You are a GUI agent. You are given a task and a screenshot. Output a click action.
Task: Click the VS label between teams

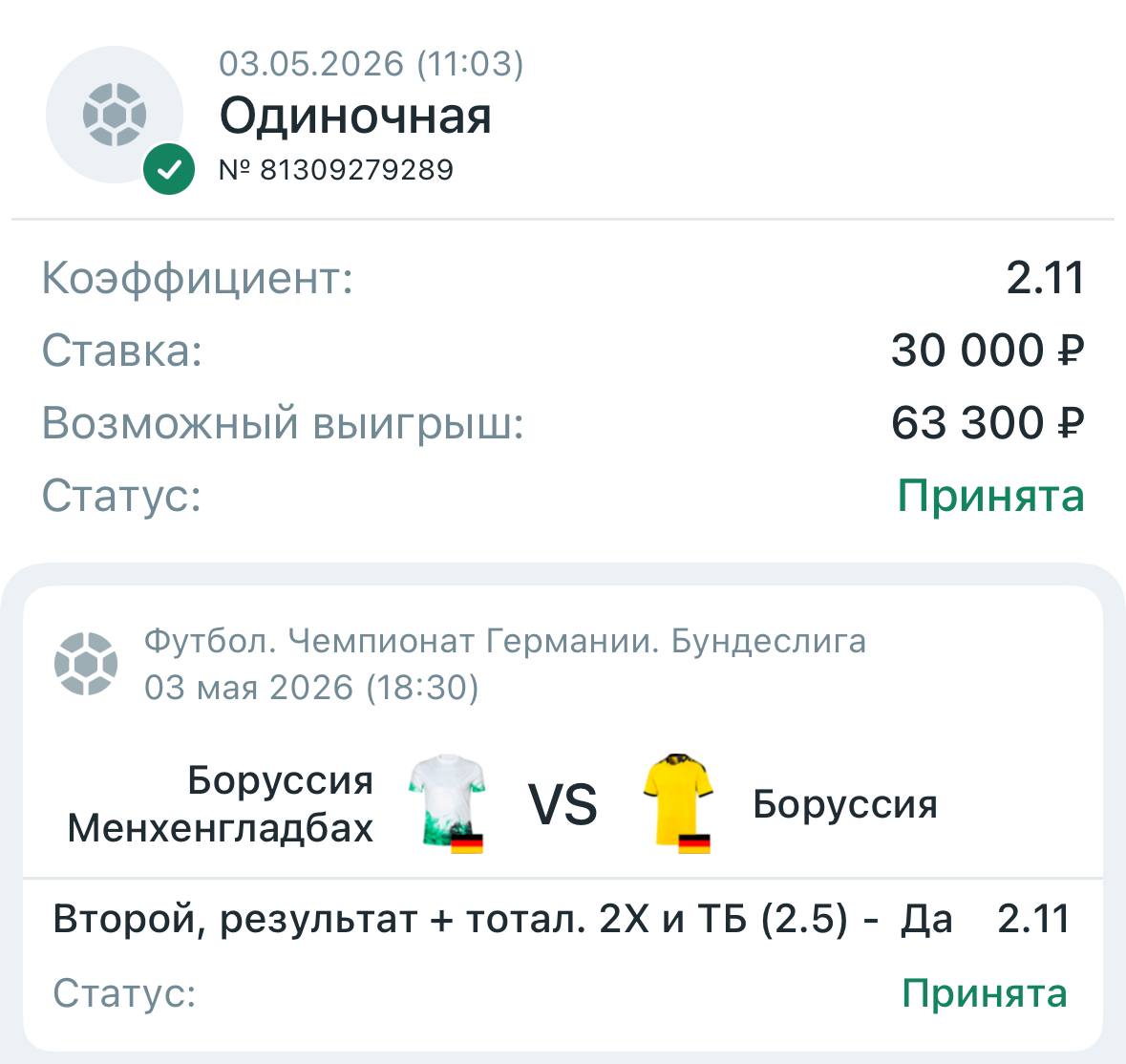click(563, 805)
